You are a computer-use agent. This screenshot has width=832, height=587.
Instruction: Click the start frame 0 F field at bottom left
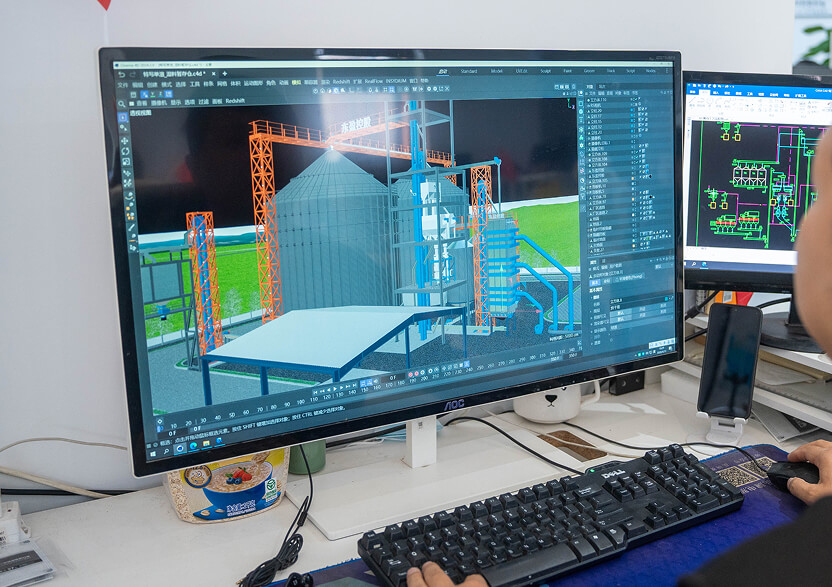[172, 434]
